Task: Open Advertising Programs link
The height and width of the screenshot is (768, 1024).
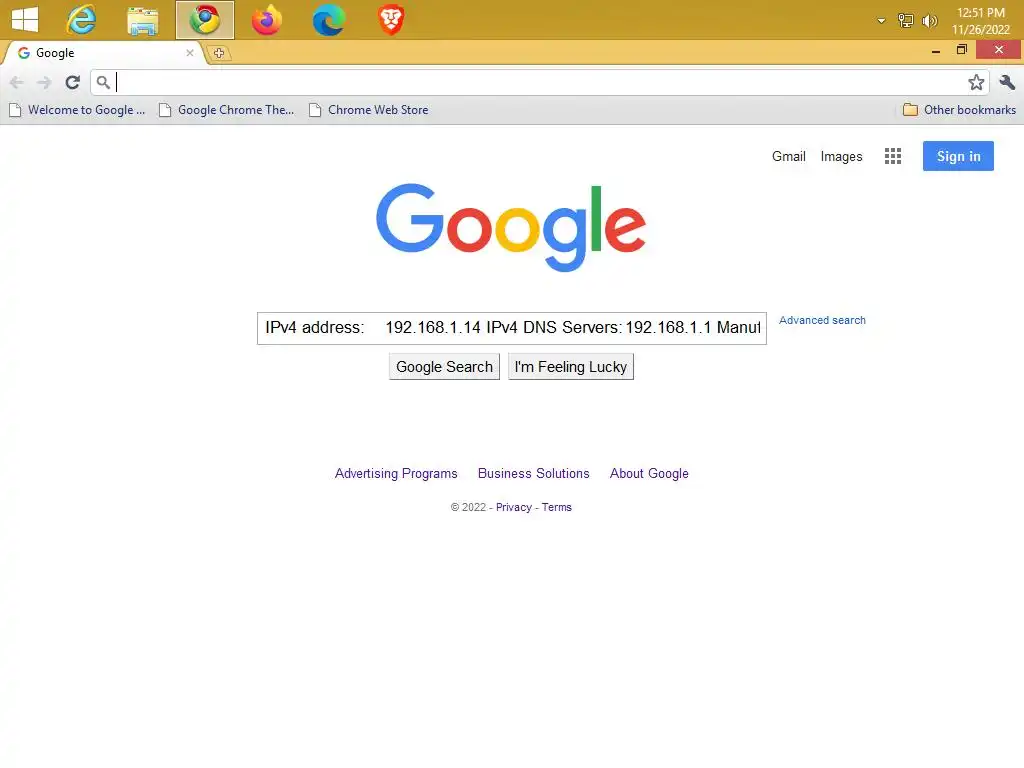Action: coord(396,473)
